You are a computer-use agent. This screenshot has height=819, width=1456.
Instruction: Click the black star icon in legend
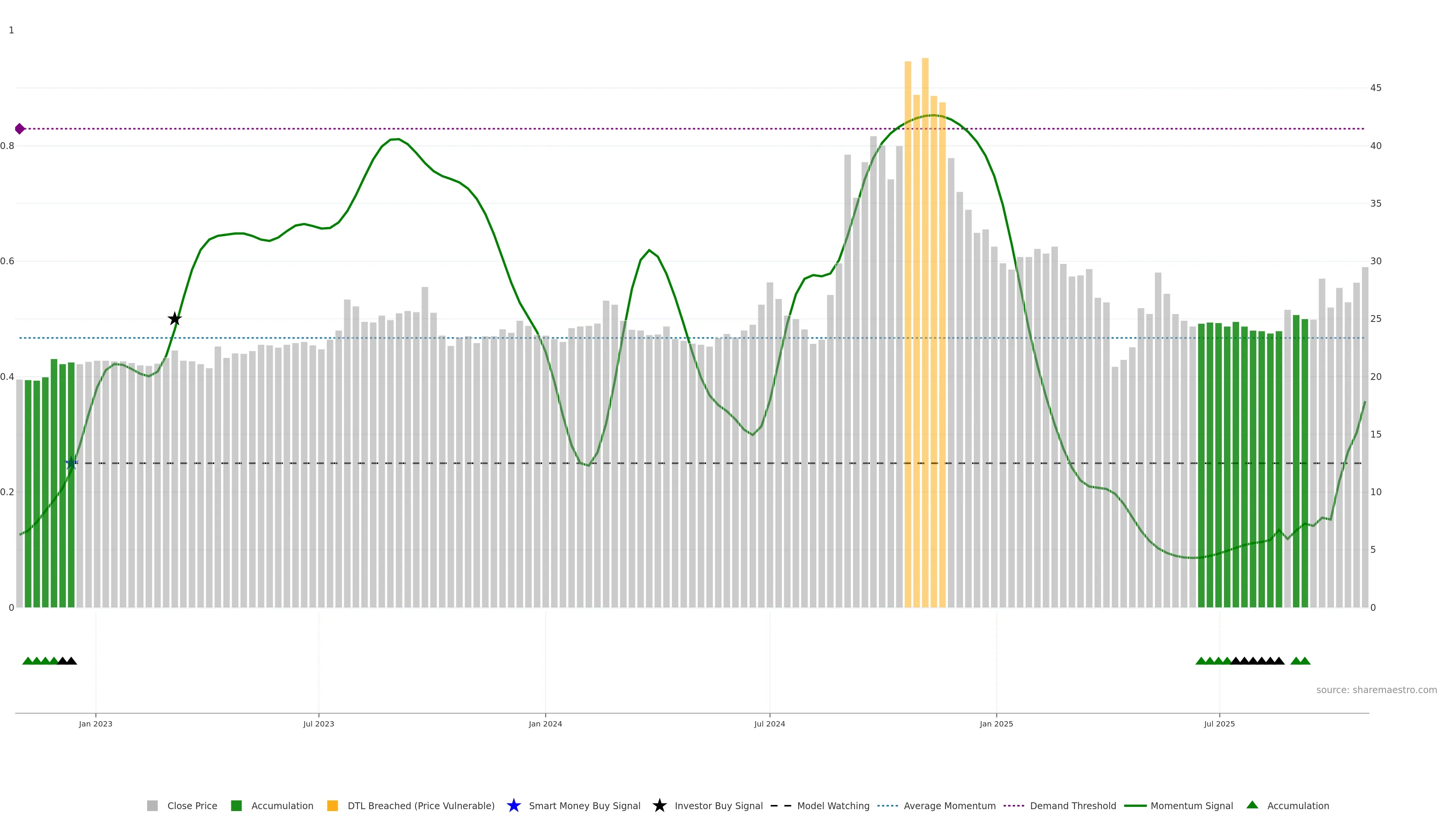[x=659, y=805]
